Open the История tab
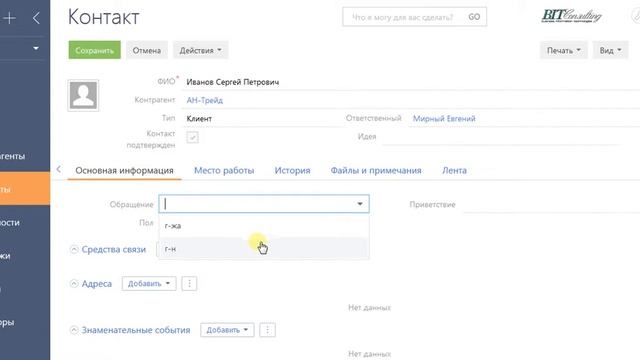The image size is (640, 360). pos(292,171)
